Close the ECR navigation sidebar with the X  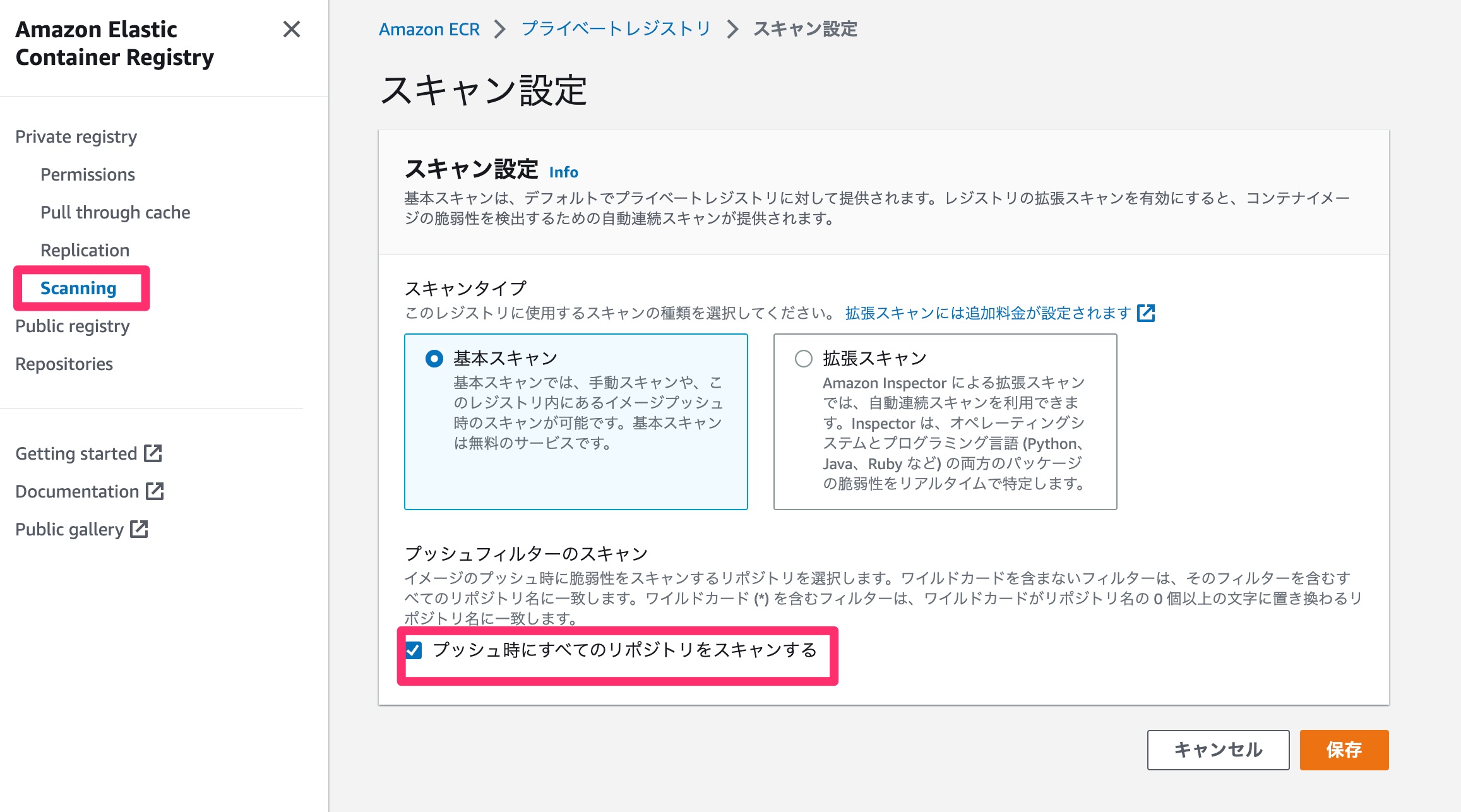pyautogui.click(x=292, y=30)
